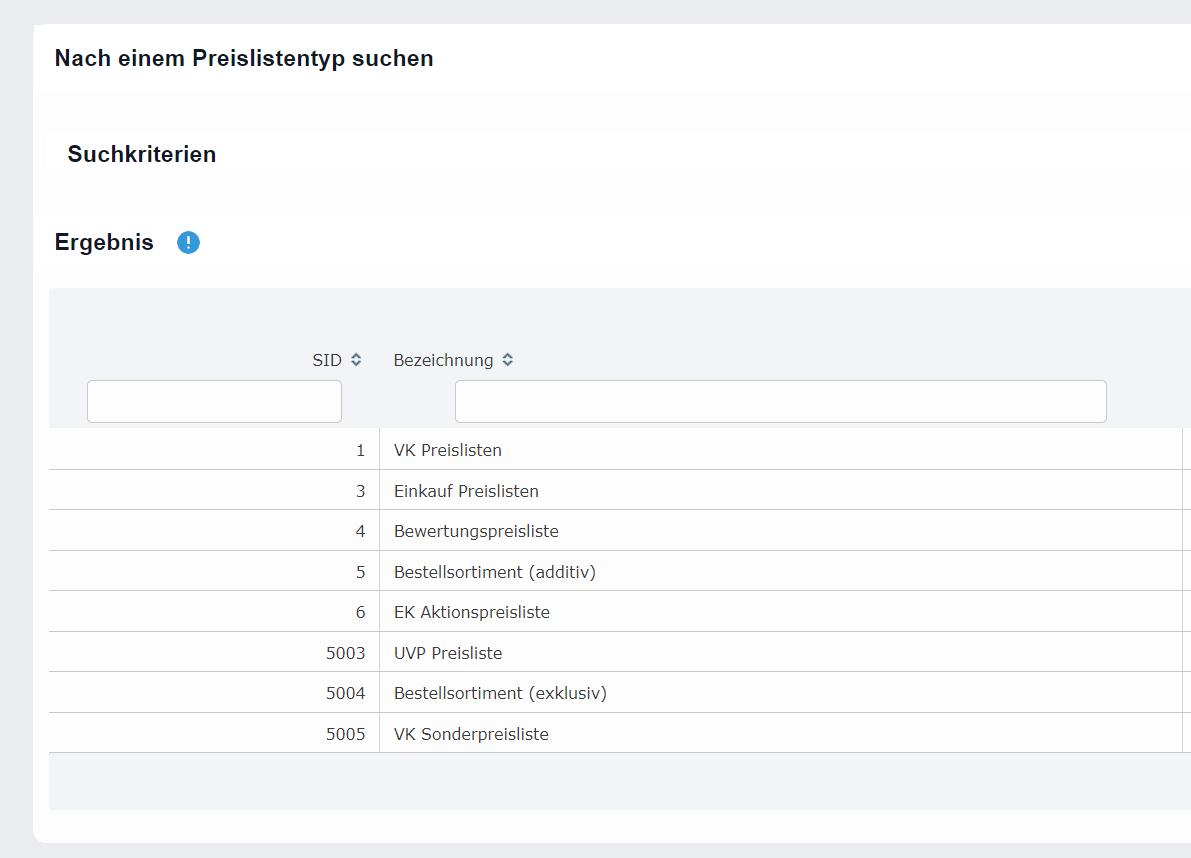Click into the Bezeichnung filter text box
This screenshot has width=1191, height=858.
click(780, 402)
